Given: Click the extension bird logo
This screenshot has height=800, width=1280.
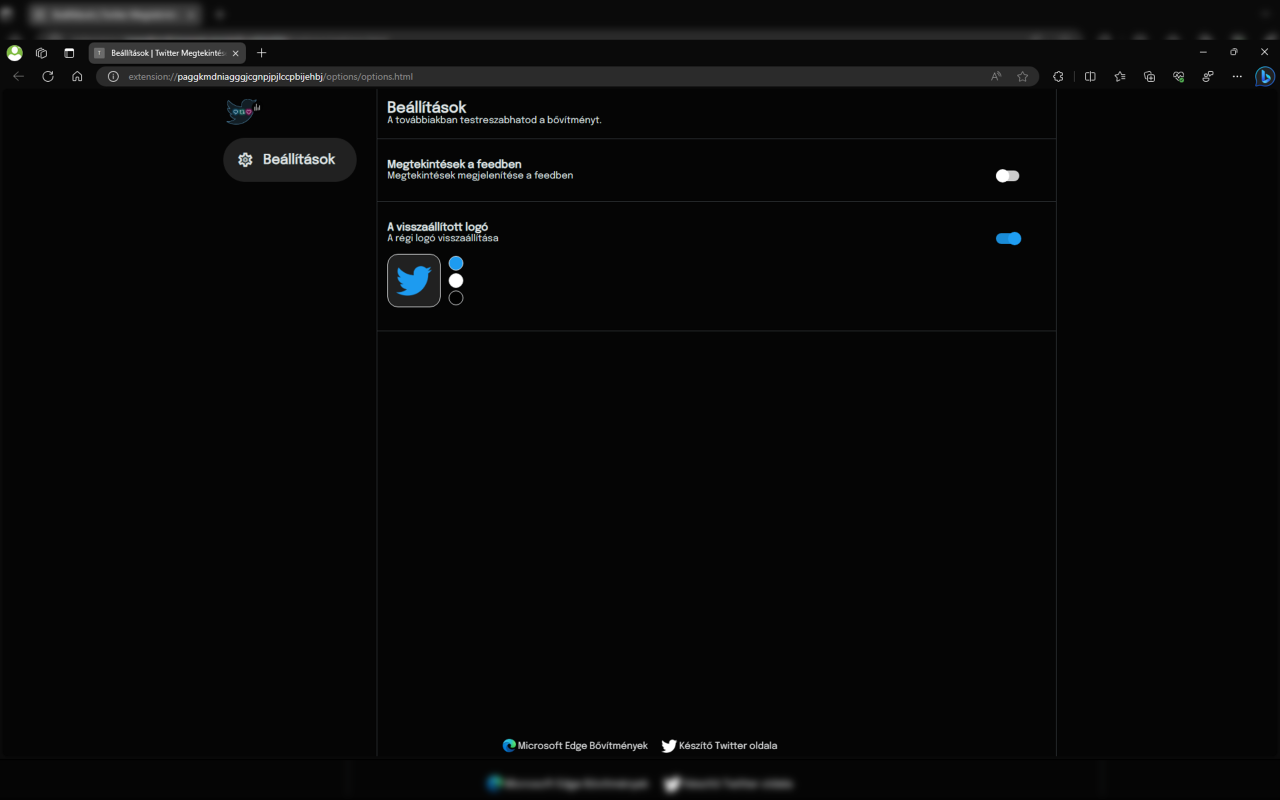Looking at the screenshot, I should (242, 111).
